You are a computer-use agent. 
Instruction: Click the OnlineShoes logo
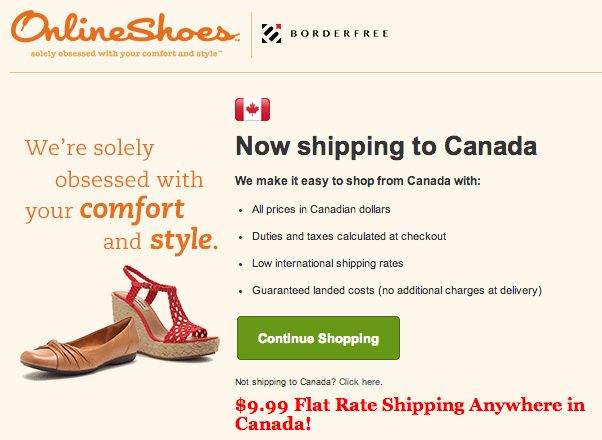tap(125, 26)
